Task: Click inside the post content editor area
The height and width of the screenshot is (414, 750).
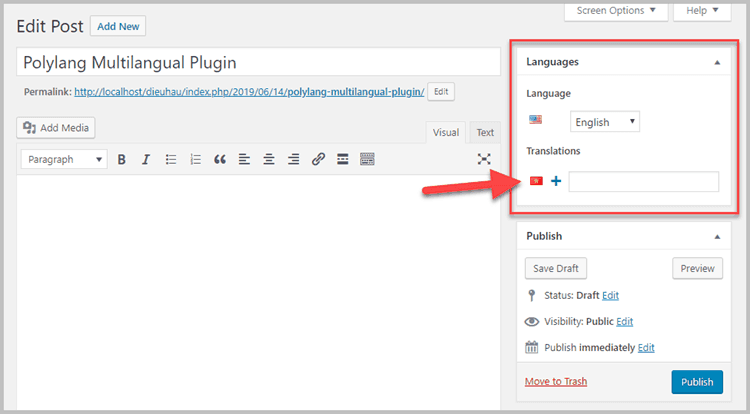Action: [x=258, y=292]
